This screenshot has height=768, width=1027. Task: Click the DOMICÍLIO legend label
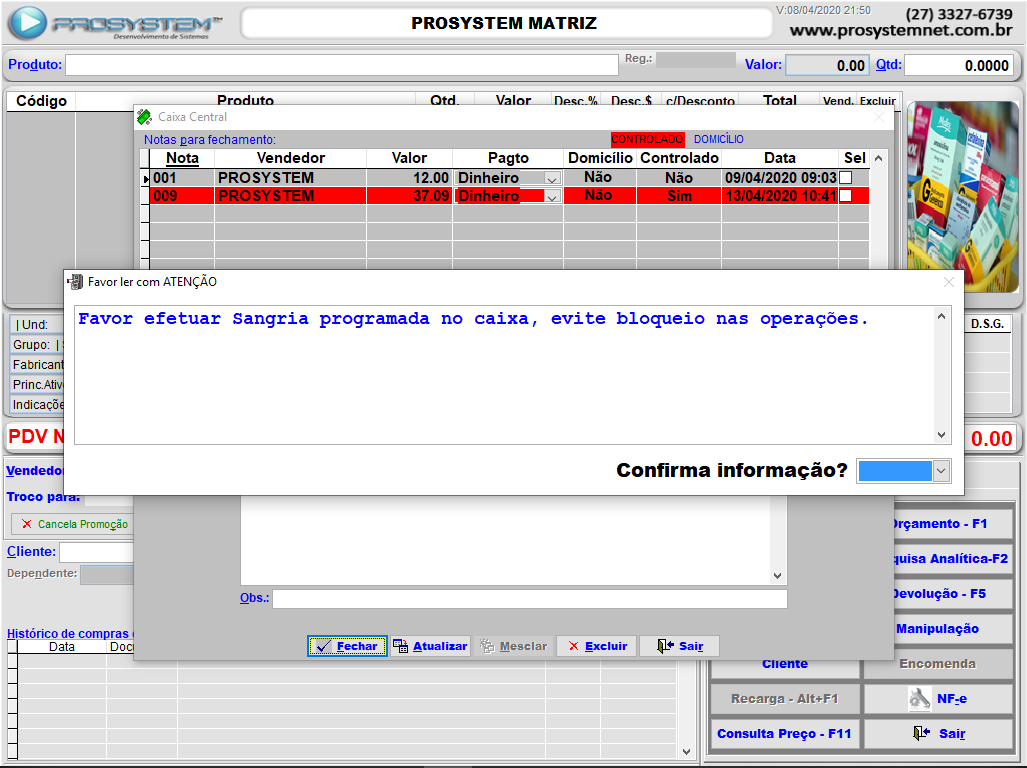[x=719, y=139]
